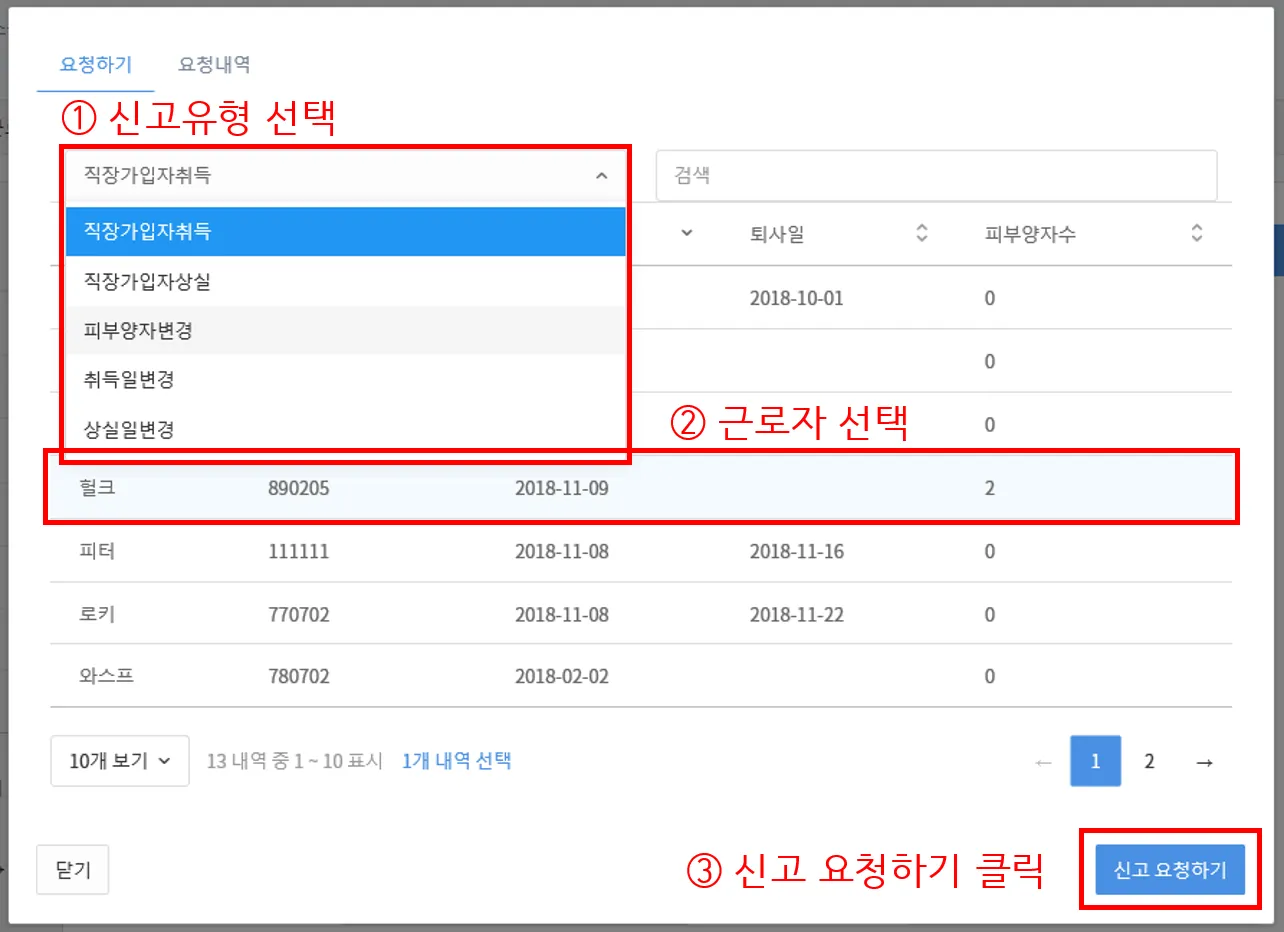Collapse the report type dropdown via its chevron
1284x932 pixels.
coord(600,175)
